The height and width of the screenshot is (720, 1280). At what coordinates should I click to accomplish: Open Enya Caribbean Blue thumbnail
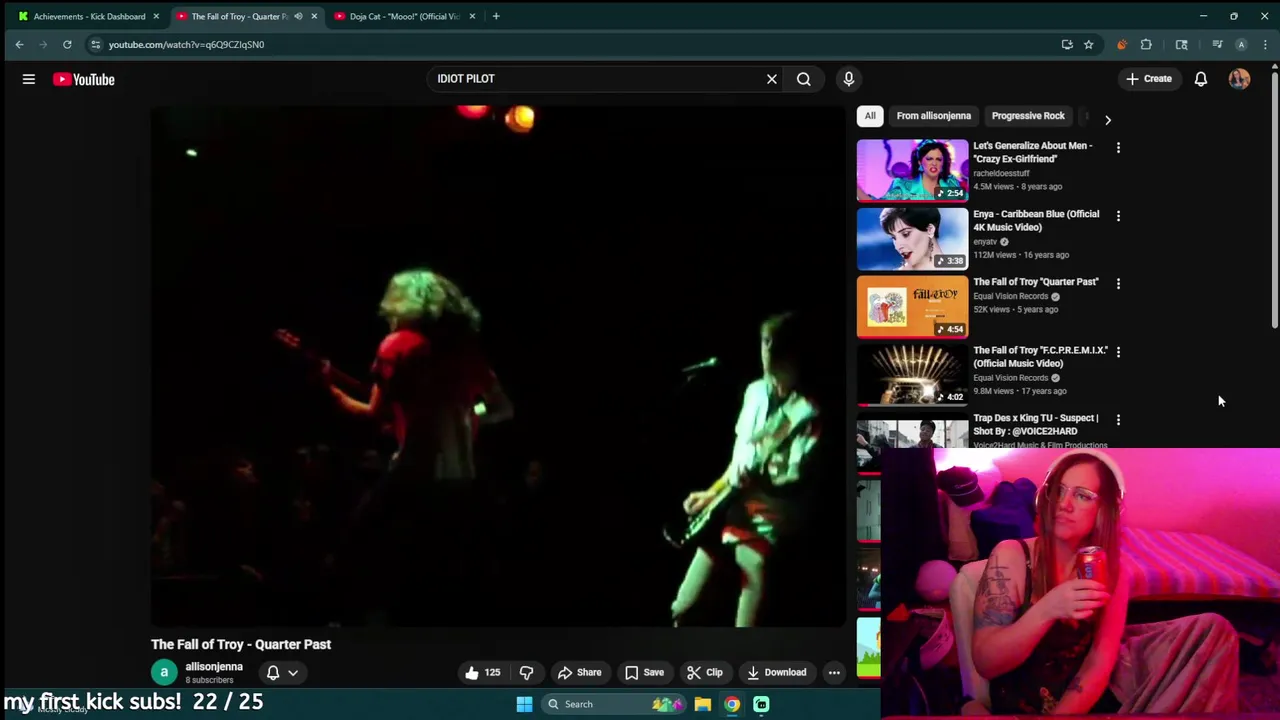(912, 238)
